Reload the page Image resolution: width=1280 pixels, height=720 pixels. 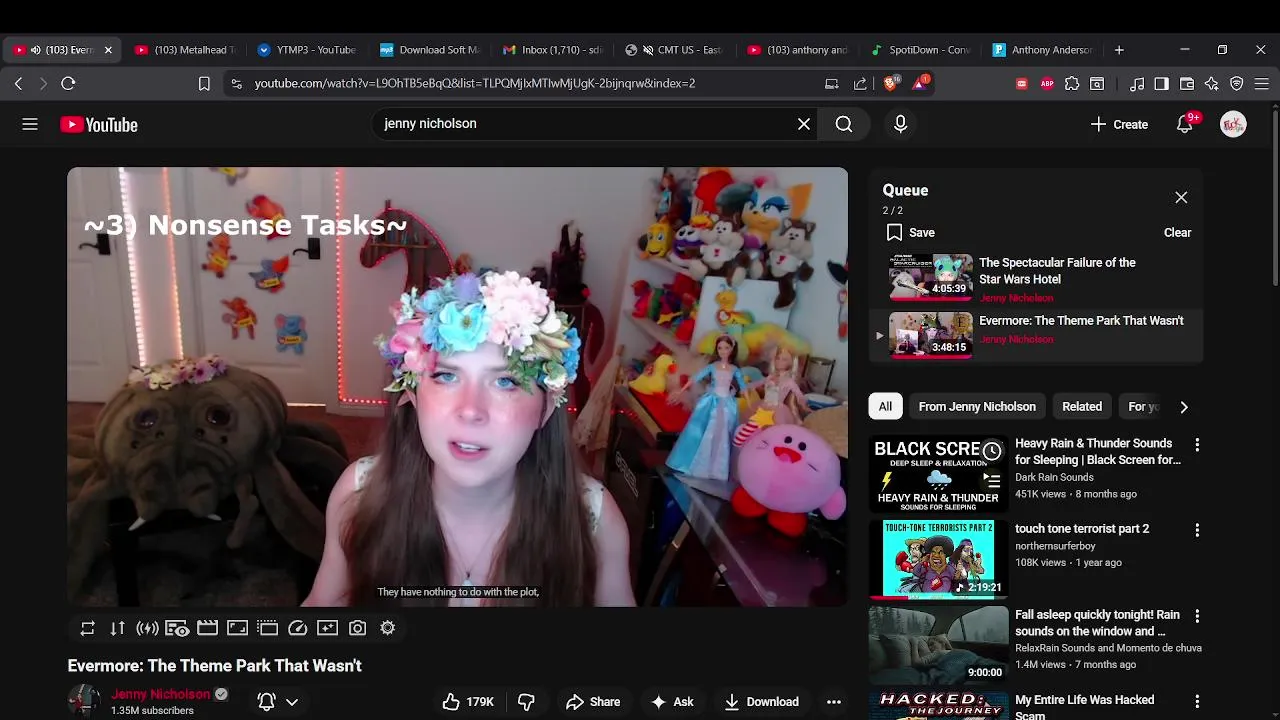(68, 84)
